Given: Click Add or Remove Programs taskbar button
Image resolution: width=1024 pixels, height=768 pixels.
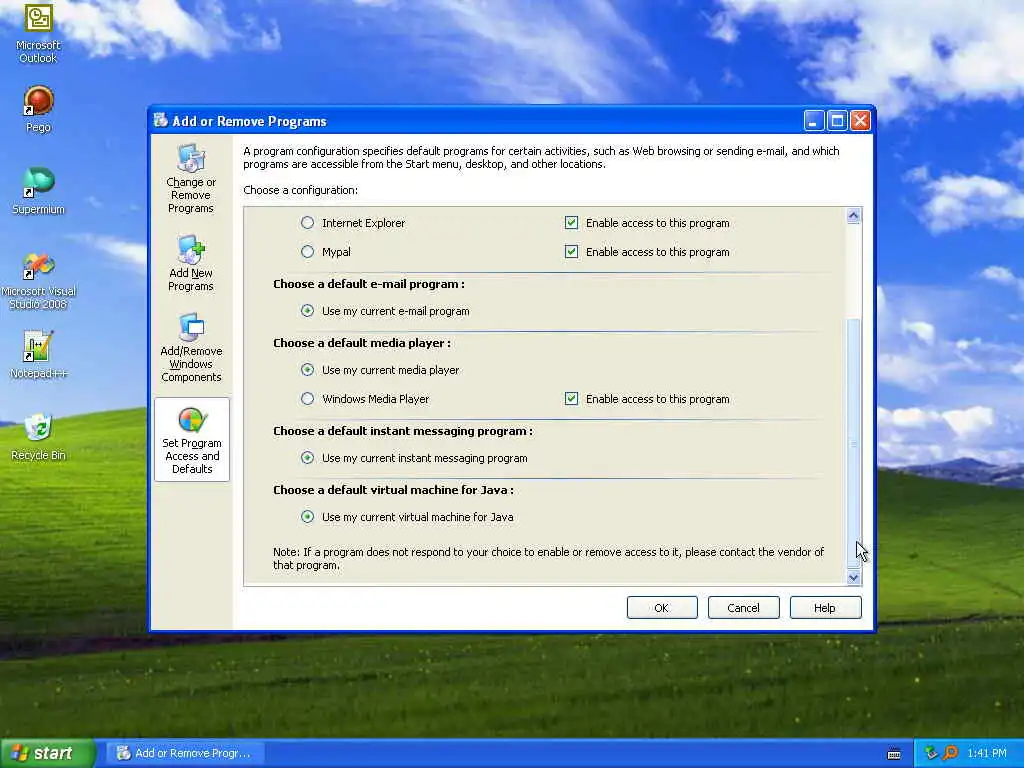Looking at the screenshot, I should (185, 753).
